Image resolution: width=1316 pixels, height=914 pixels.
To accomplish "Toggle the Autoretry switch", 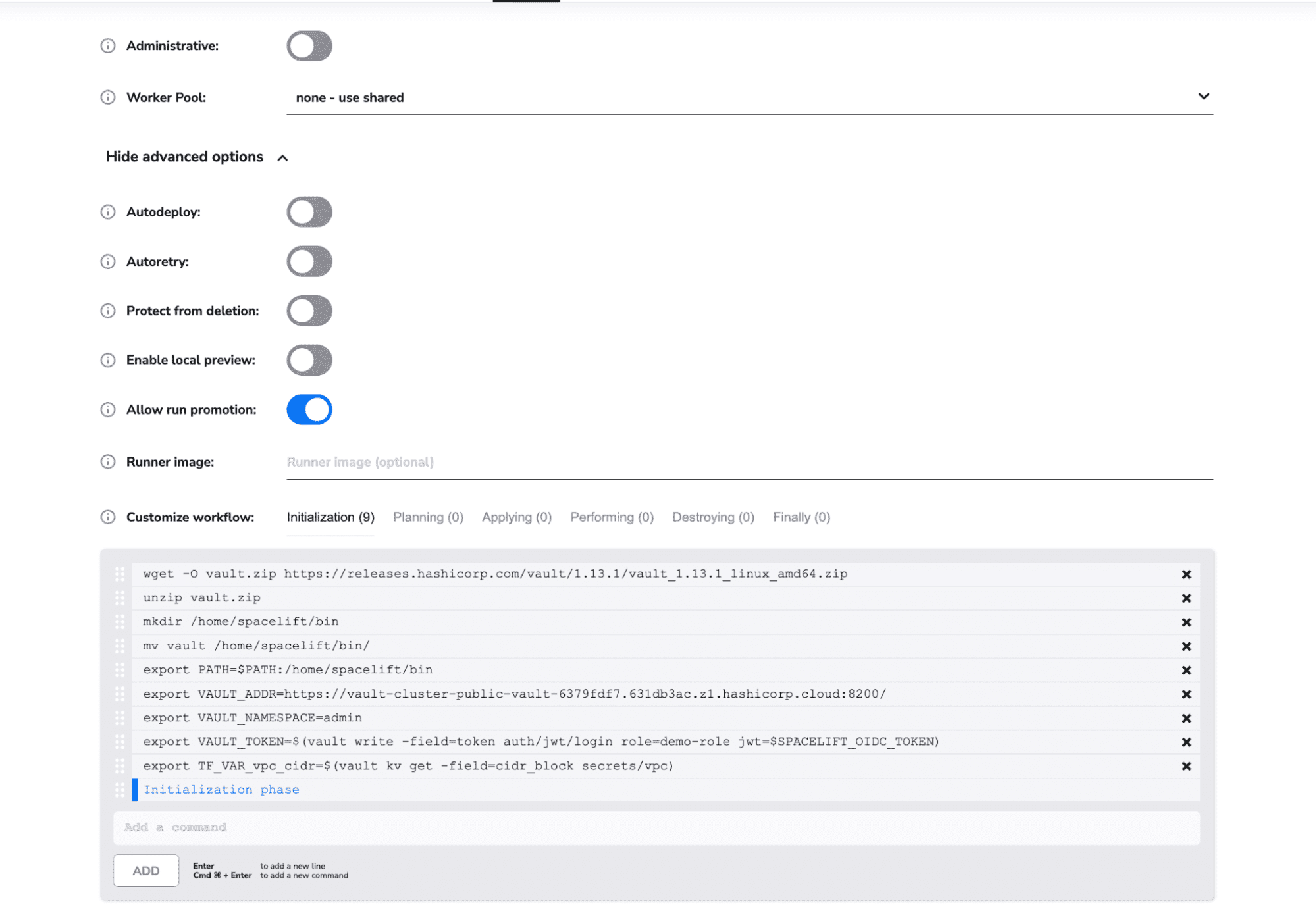I will 309,262.
